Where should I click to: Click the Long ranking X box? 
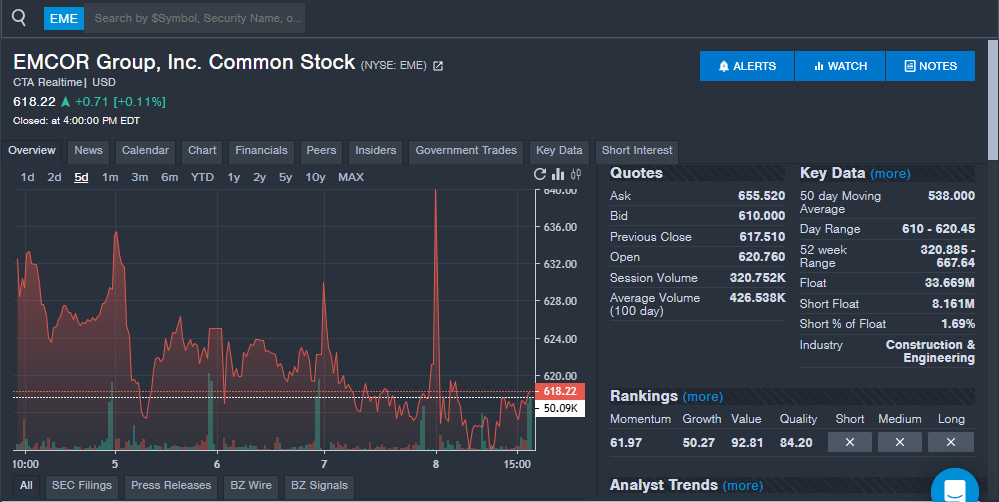(951, 442)
